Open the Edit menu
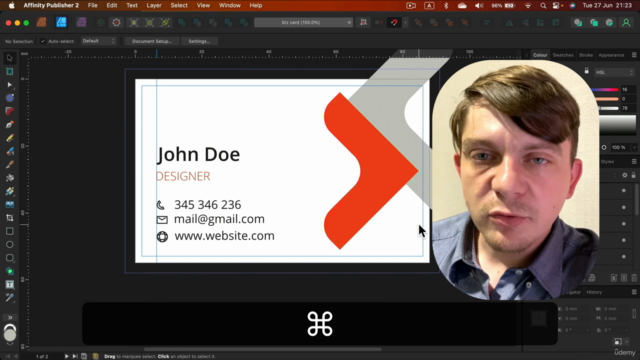 112,5
